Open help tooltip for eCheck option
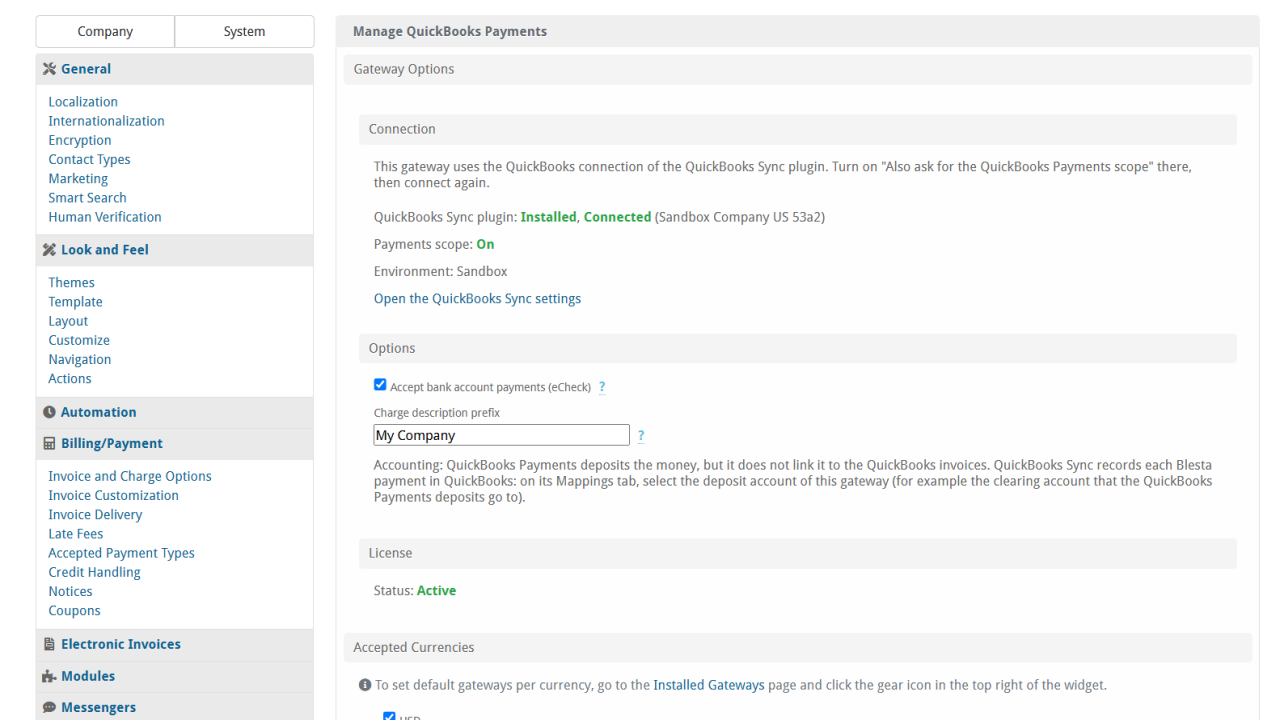Screen dimensions: 1280x720 [x=602, y=387]
